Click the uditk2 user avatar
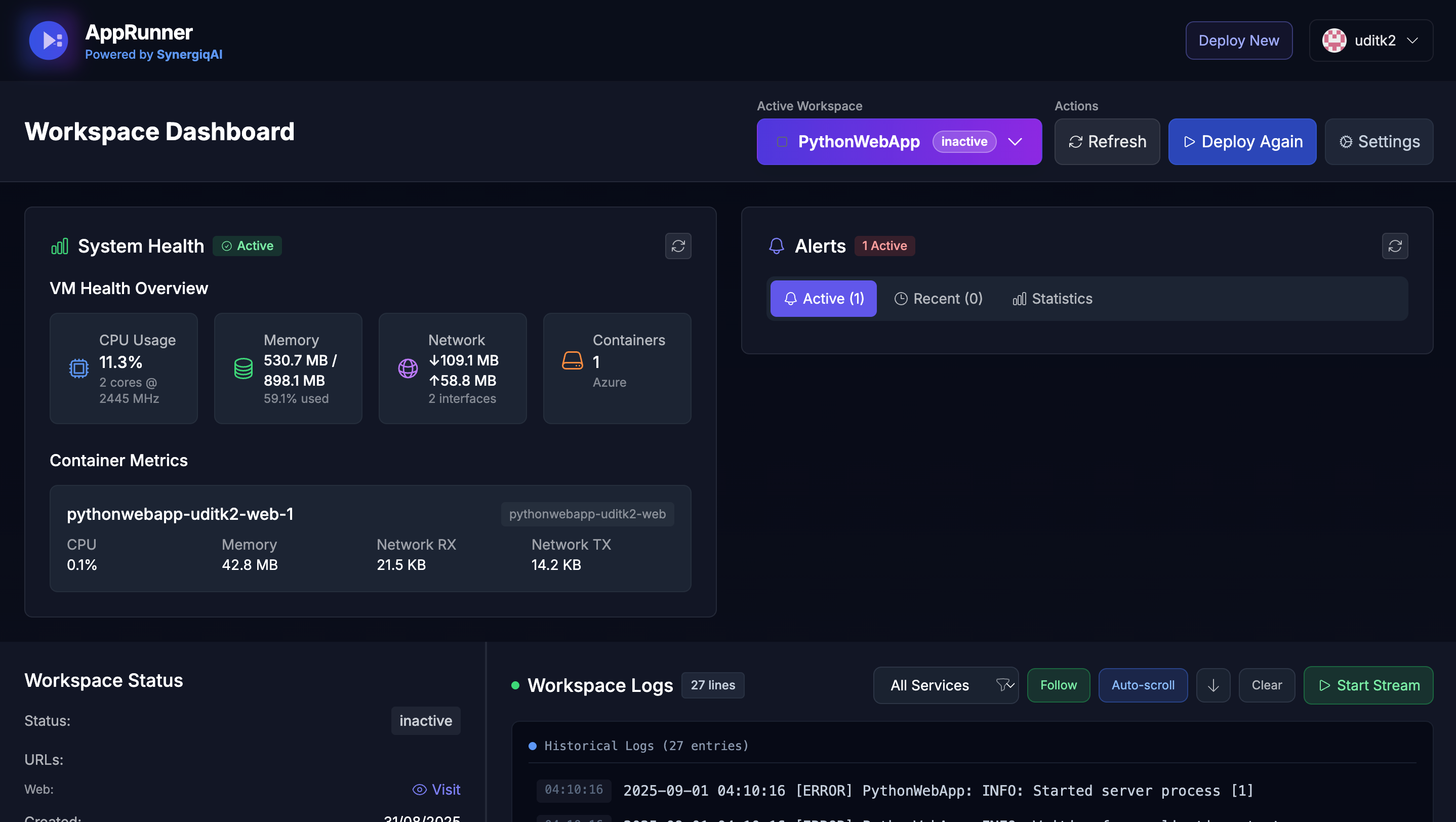 click(1334, 40)
